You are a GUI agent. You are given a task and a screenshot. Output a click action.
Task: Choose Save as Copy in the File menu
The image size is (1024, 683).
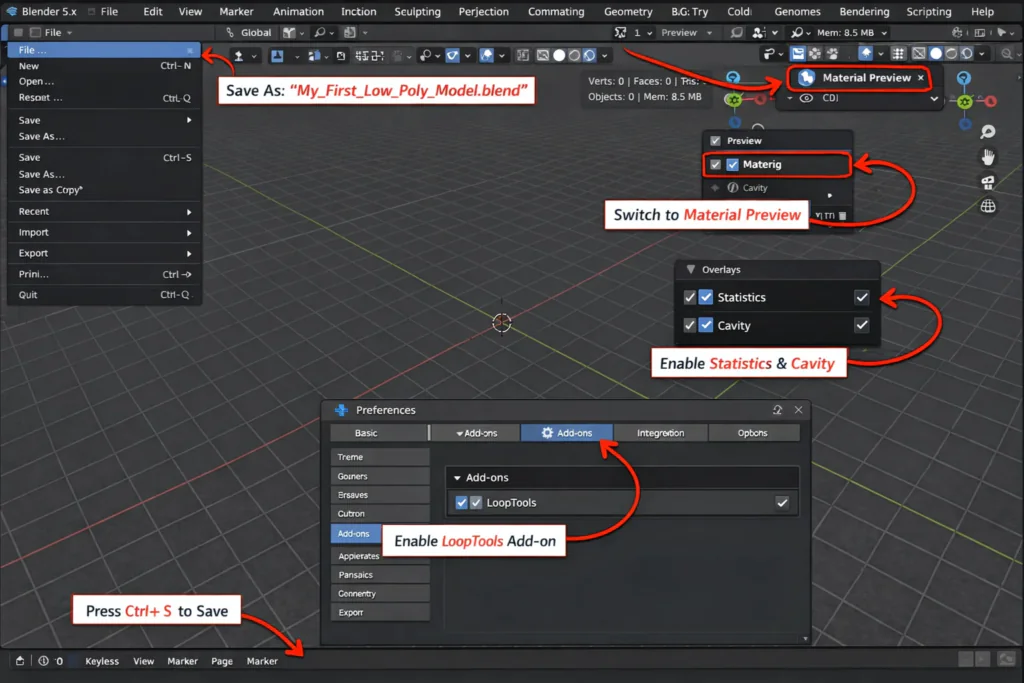point(104,190)
